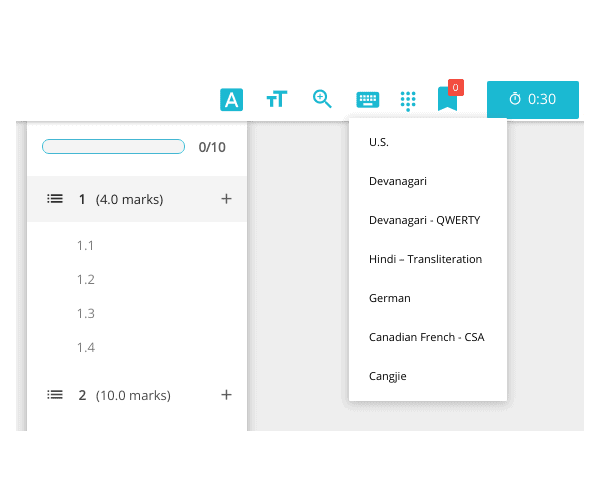Click list icon beside question 2
This screenshot has width=600, height=500.
(55, 395)
